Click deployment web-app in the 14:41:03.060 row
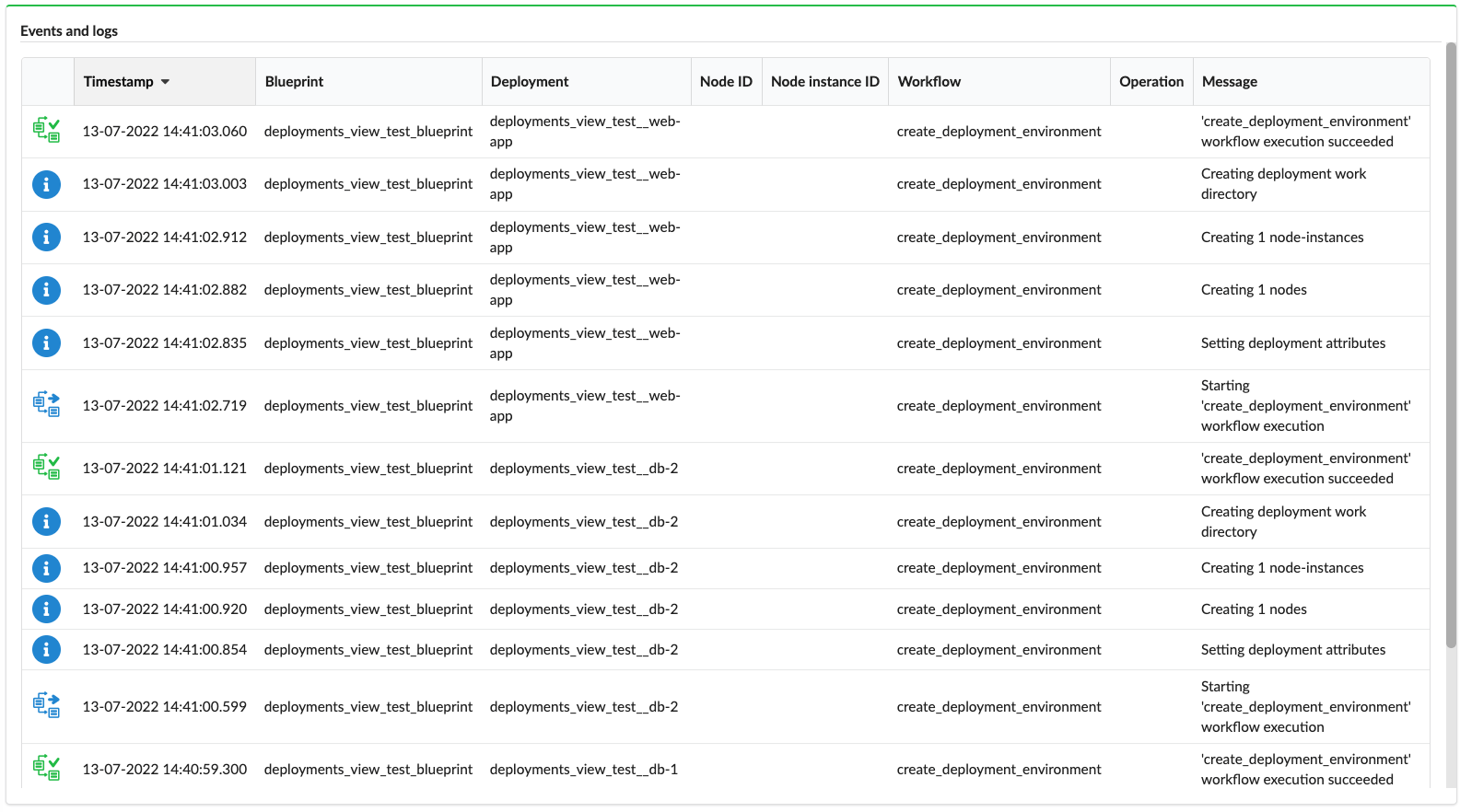Image resolution: width=1460 pixels, height=812 pixels. (x=585, y=131)
